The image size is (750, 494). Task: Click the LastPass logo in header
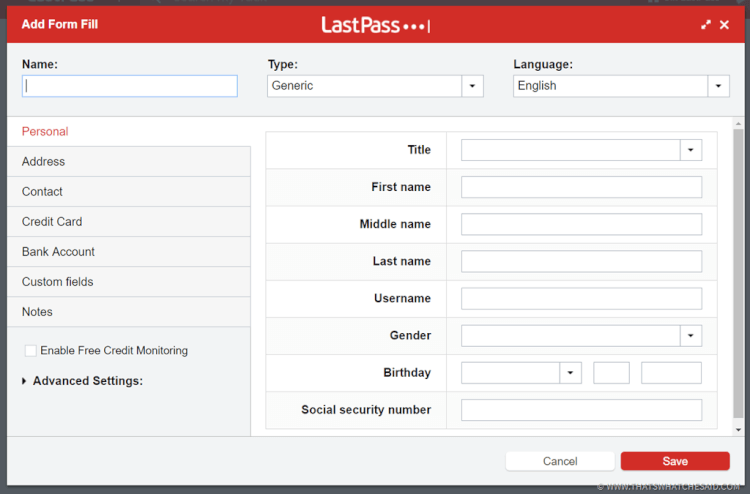[375, 25]
